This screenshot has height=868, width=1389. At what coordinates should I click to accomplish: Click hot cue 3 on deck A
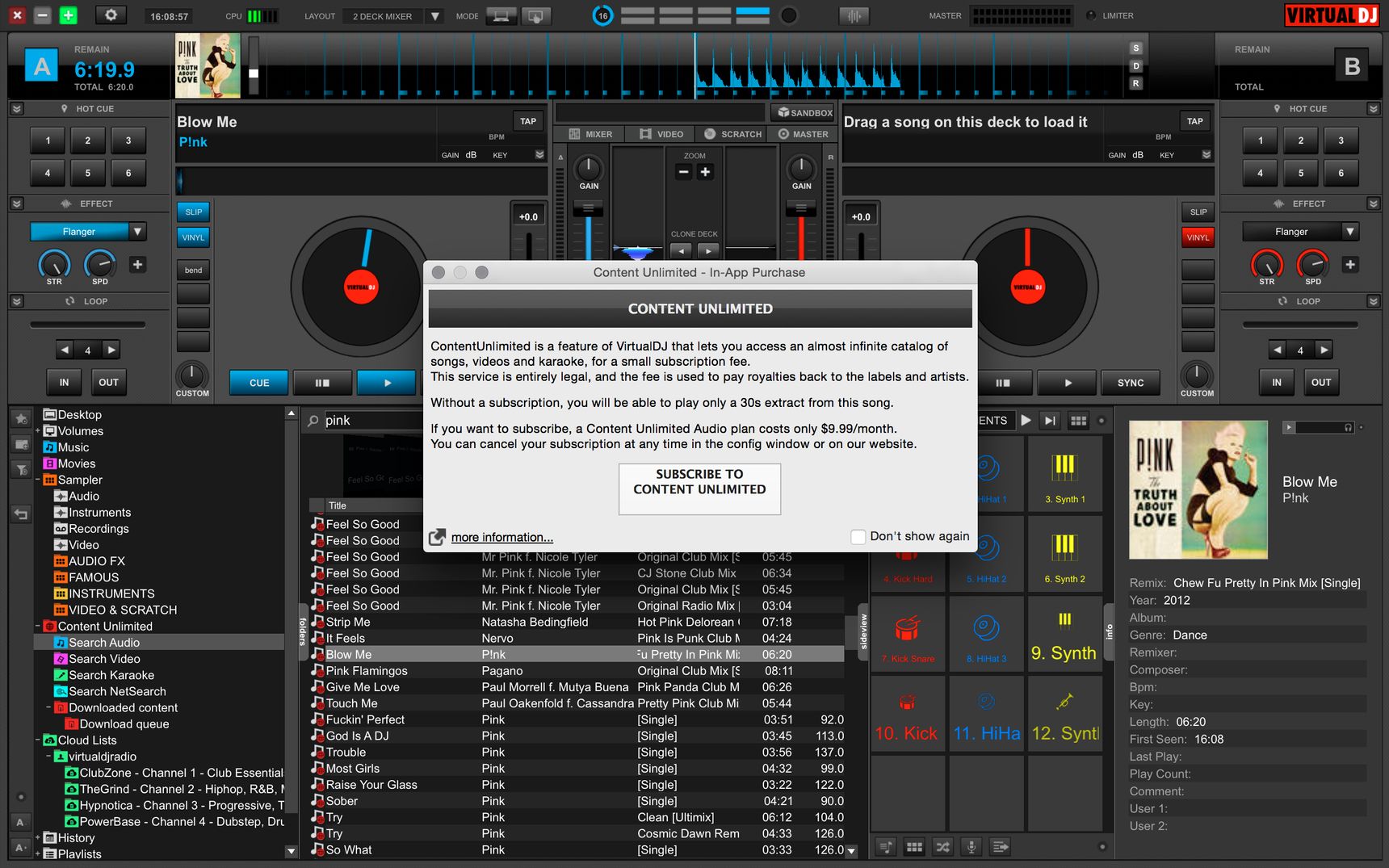click(x=128, y=140)
